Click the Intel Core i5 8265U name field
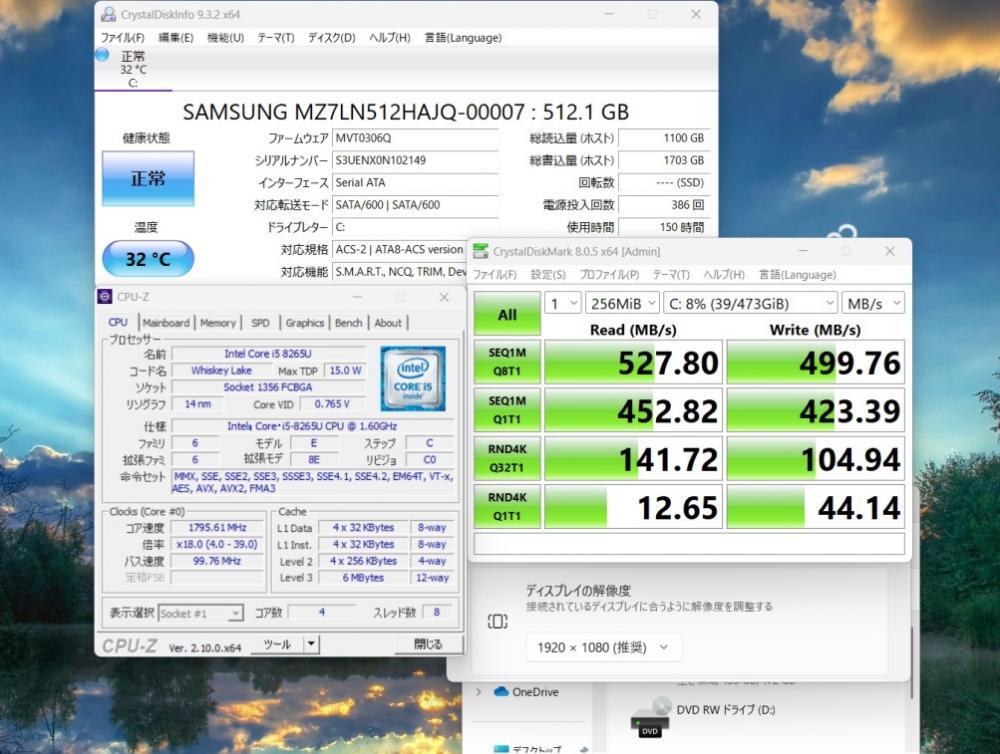Image resolution: width=1000 pixels, height=754 pixels. click(x=268, y=353)
